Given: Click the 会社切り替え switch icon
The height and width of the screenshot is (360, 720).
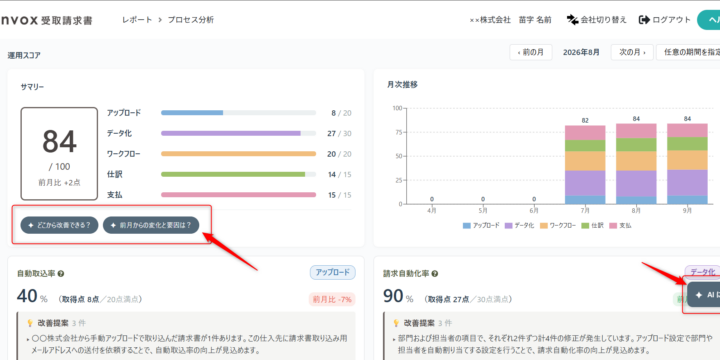Looking at the screenshot, I should tap(572, 20).
